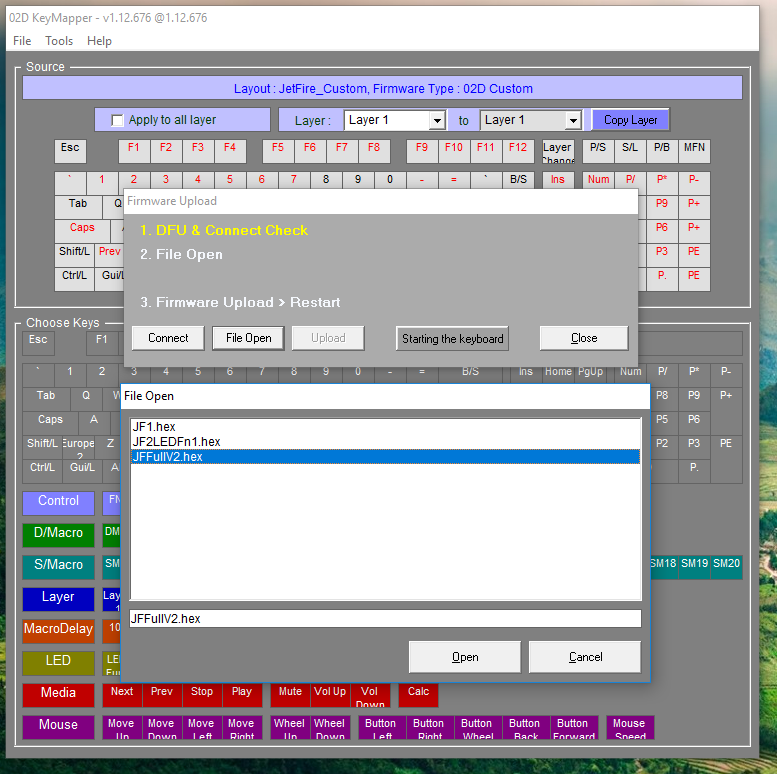Image resolution: width=777 pixels, height=774 pixels.
Task: Click the Copy Layer button
Action: (630, 120)
